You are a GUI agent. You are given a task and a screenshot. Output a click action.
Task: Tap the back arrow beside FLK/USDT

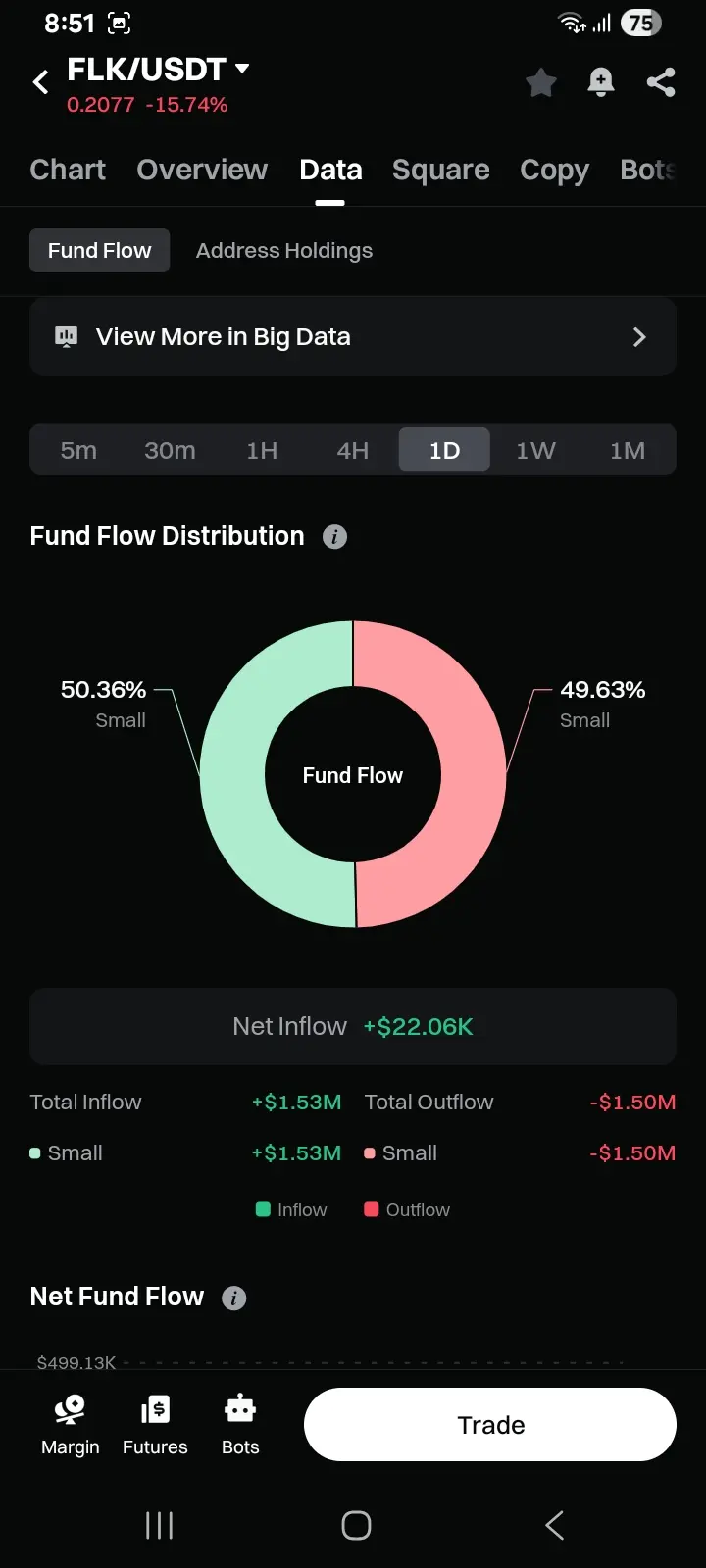tap(41, 82)
